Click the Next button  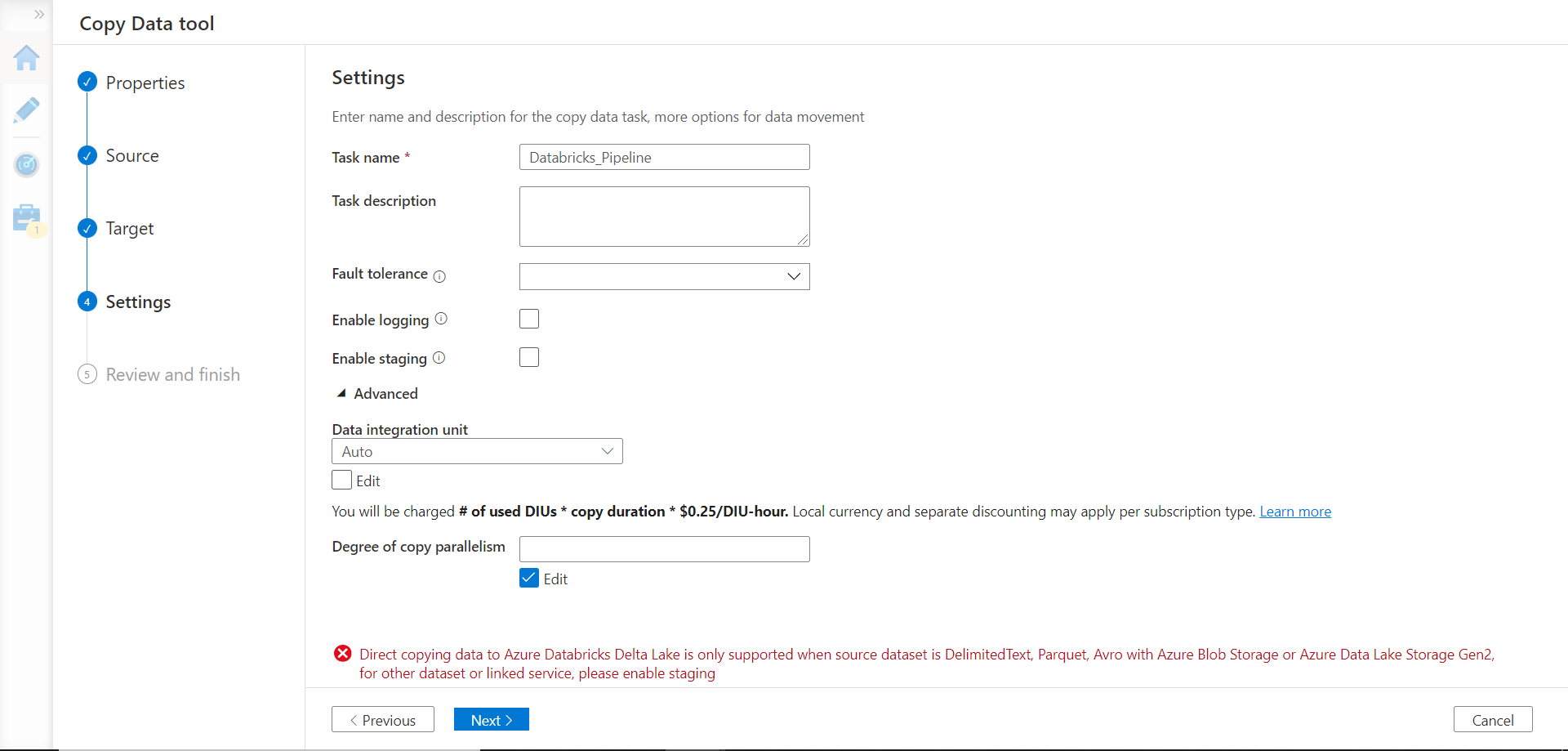click(491, 720)
